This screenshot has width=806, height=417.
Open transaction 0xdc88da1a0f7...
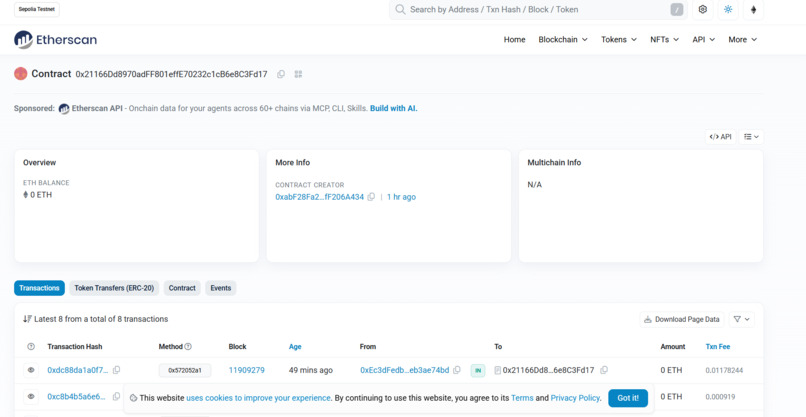point(78,370)
